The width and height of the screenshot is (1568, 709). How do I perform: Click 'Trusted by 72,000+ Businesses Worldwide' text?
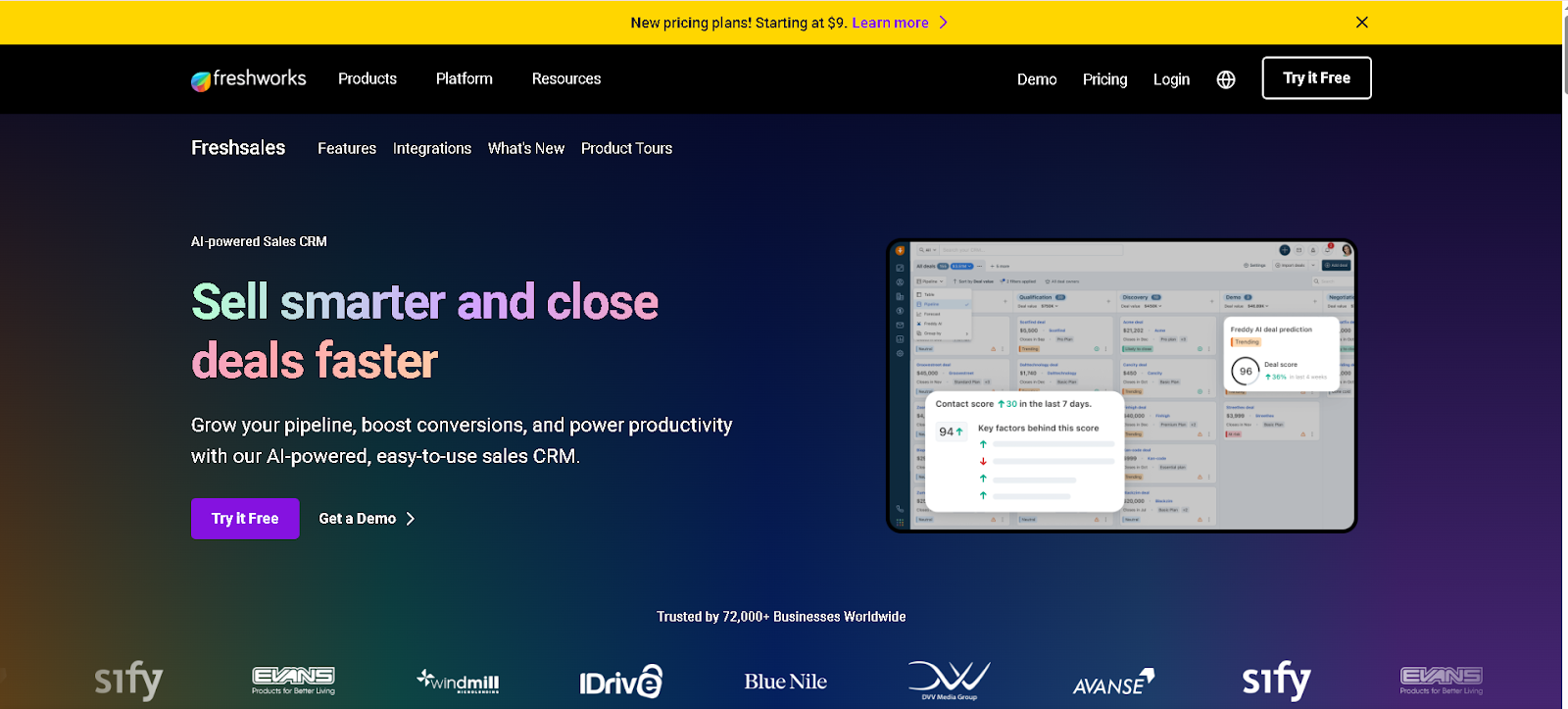click(781, 617)
